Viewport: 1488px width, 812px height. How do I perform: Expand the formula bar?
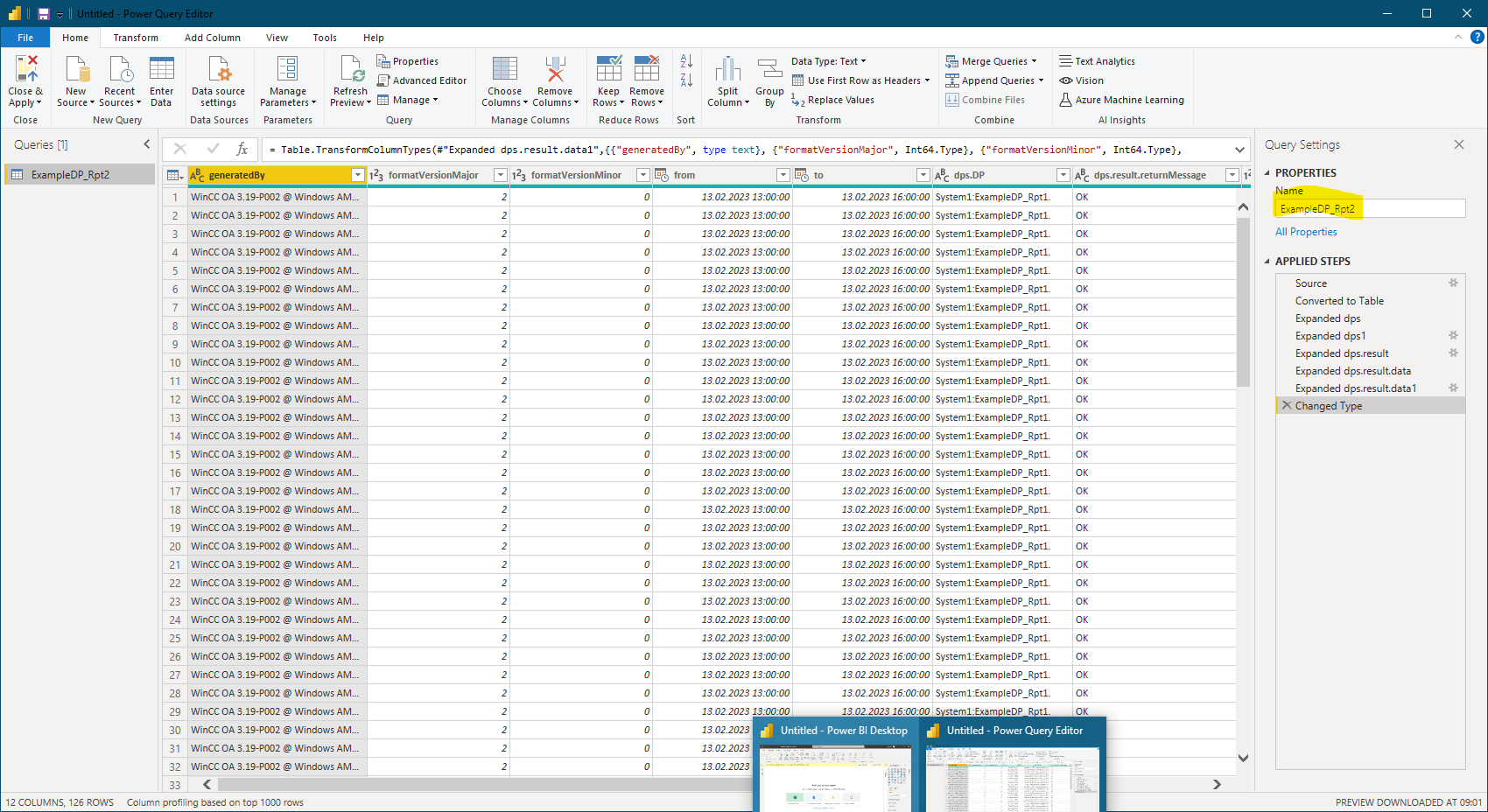(1239, 150)
